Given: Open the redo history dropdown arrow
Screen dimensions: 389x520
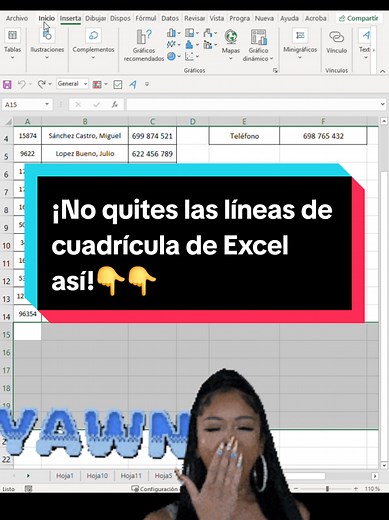Looking at the screenshot, I should point(50,84).
